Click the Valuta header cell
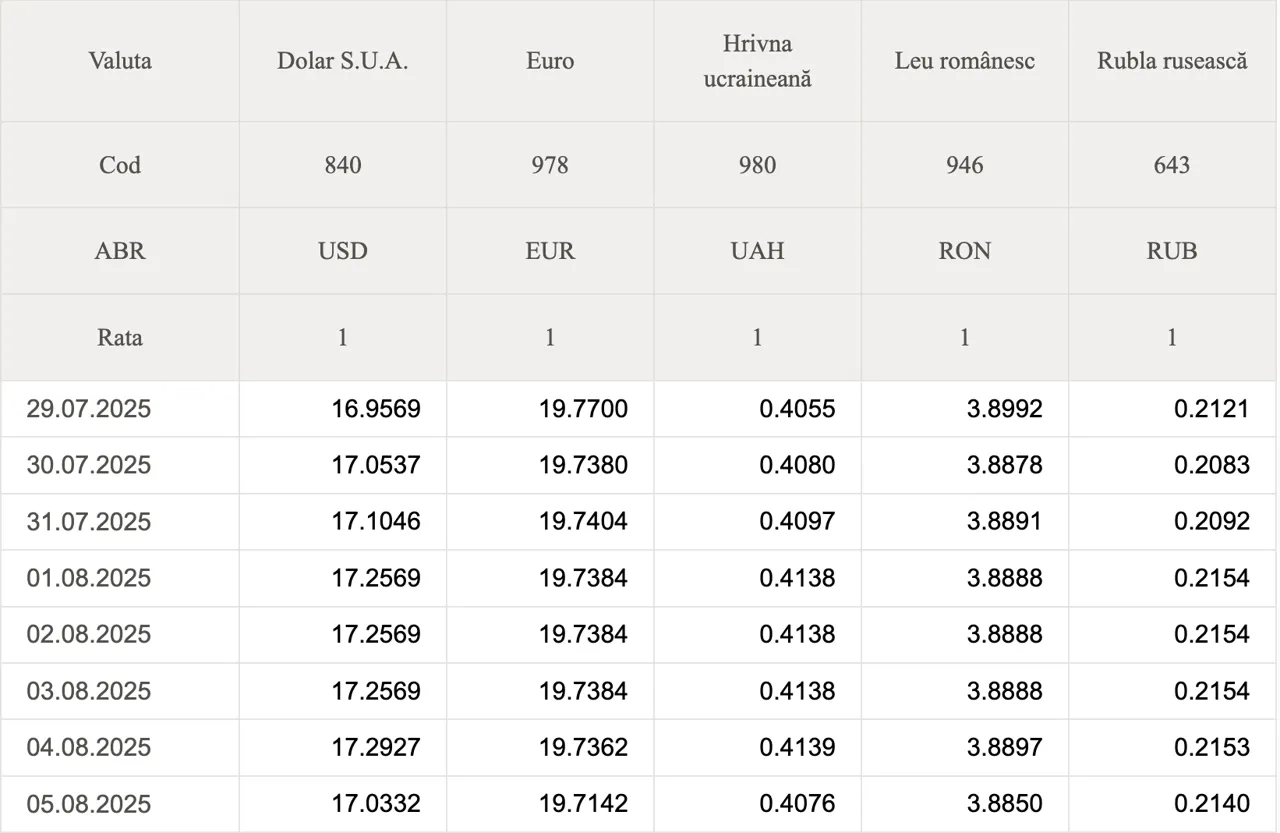1280x833 pixels. [x=120, y=61]
